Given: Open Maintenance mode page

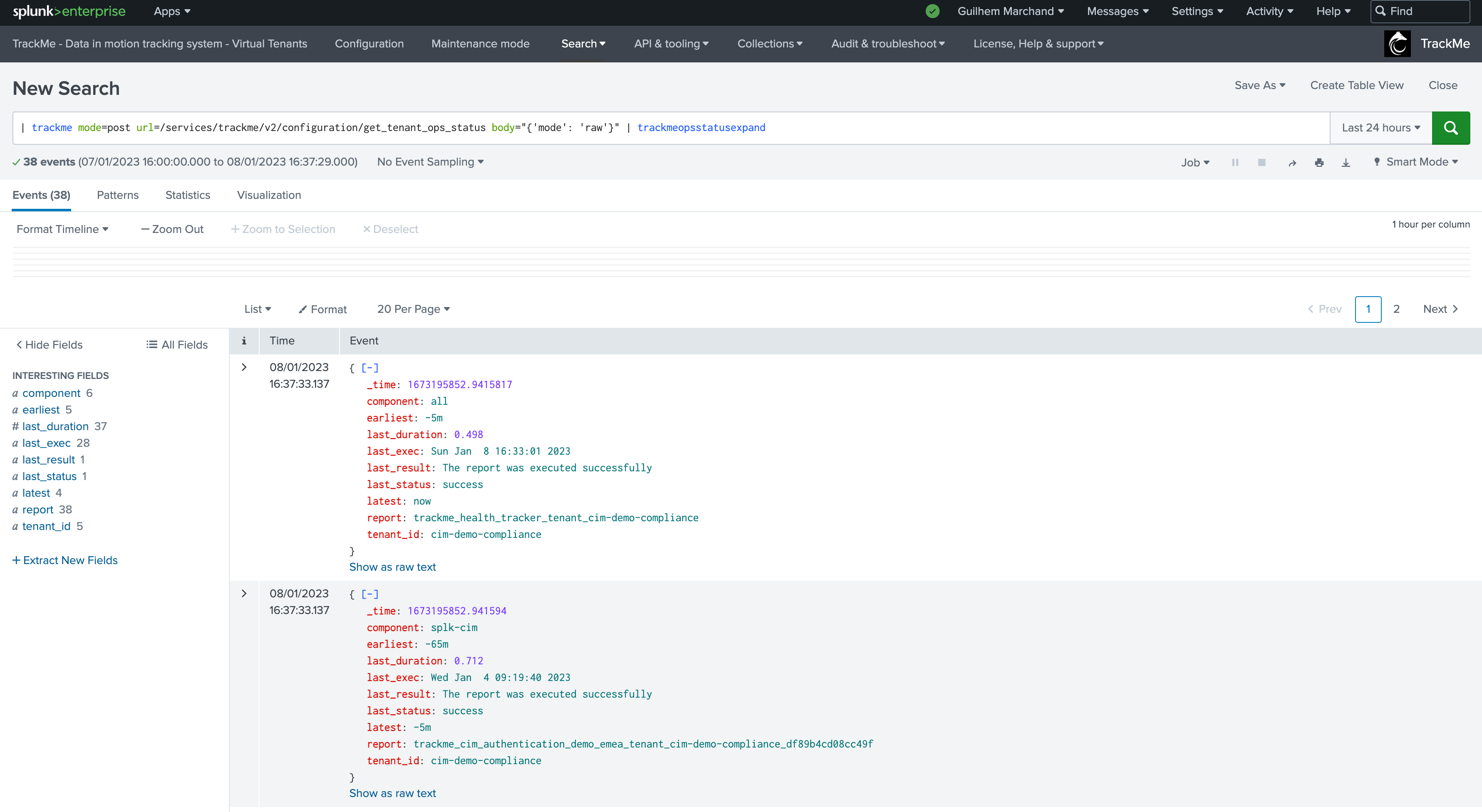Looking at the screenshot, I should (x=481, y=44).
